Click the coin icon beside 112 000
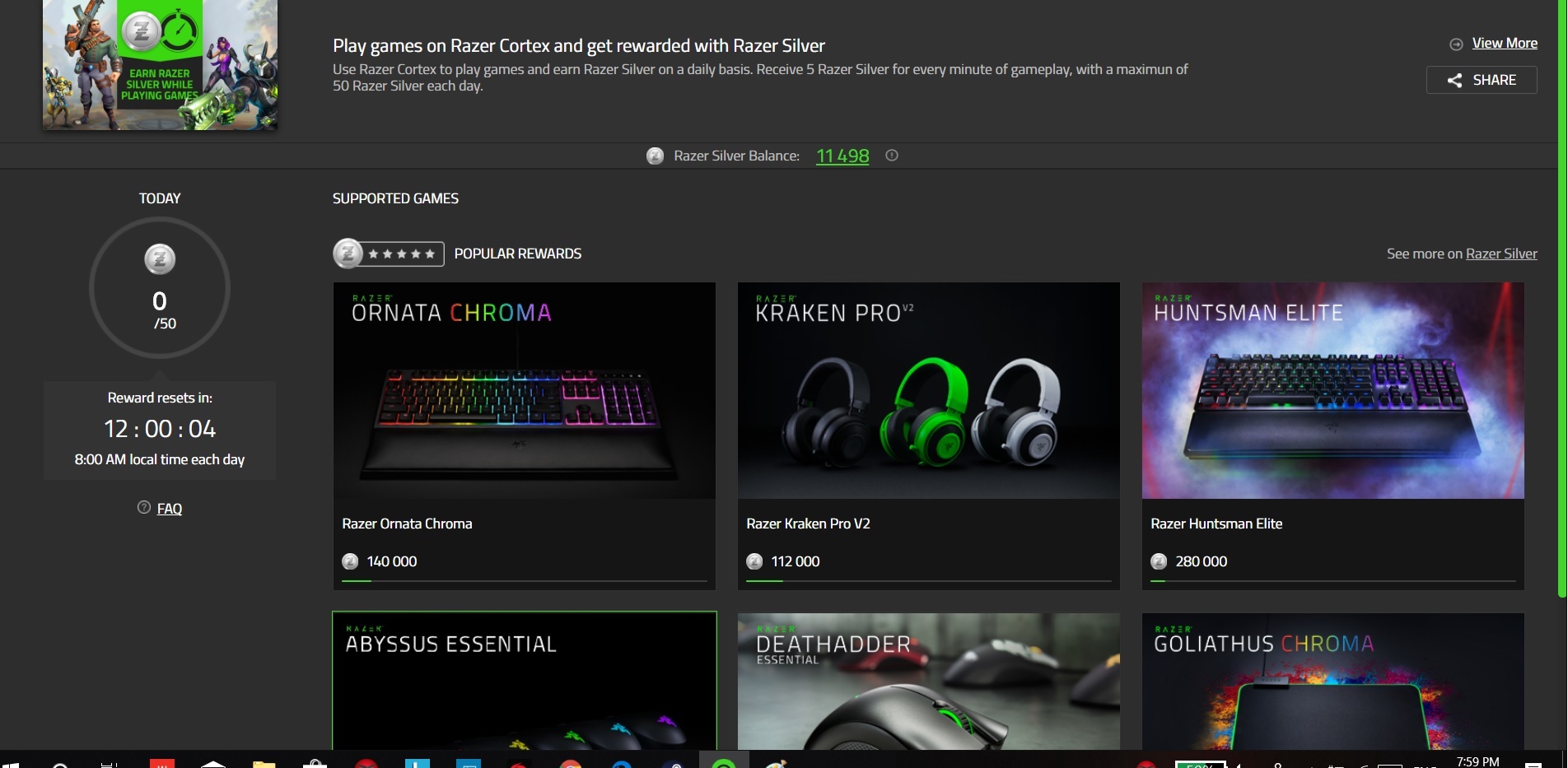The height and width of the screenshot is (768, 1568). (754, 561)
